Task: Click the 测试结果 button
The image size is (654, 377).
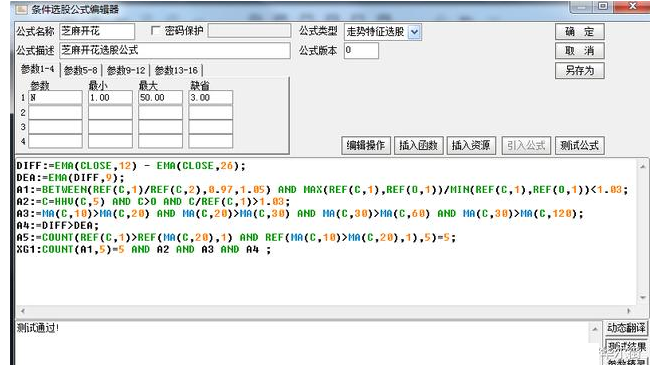Action: point(626,346)
